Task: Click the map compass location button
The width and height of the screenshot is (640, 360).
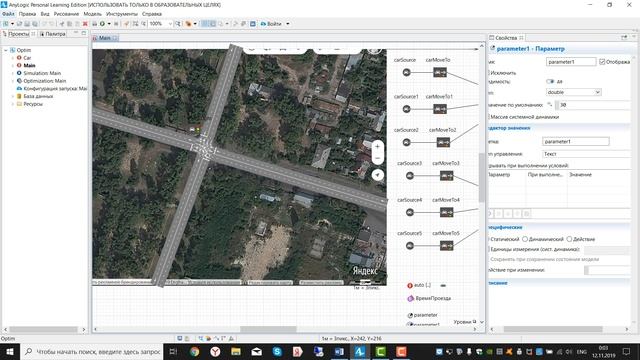Action: [x=378, y=175]
